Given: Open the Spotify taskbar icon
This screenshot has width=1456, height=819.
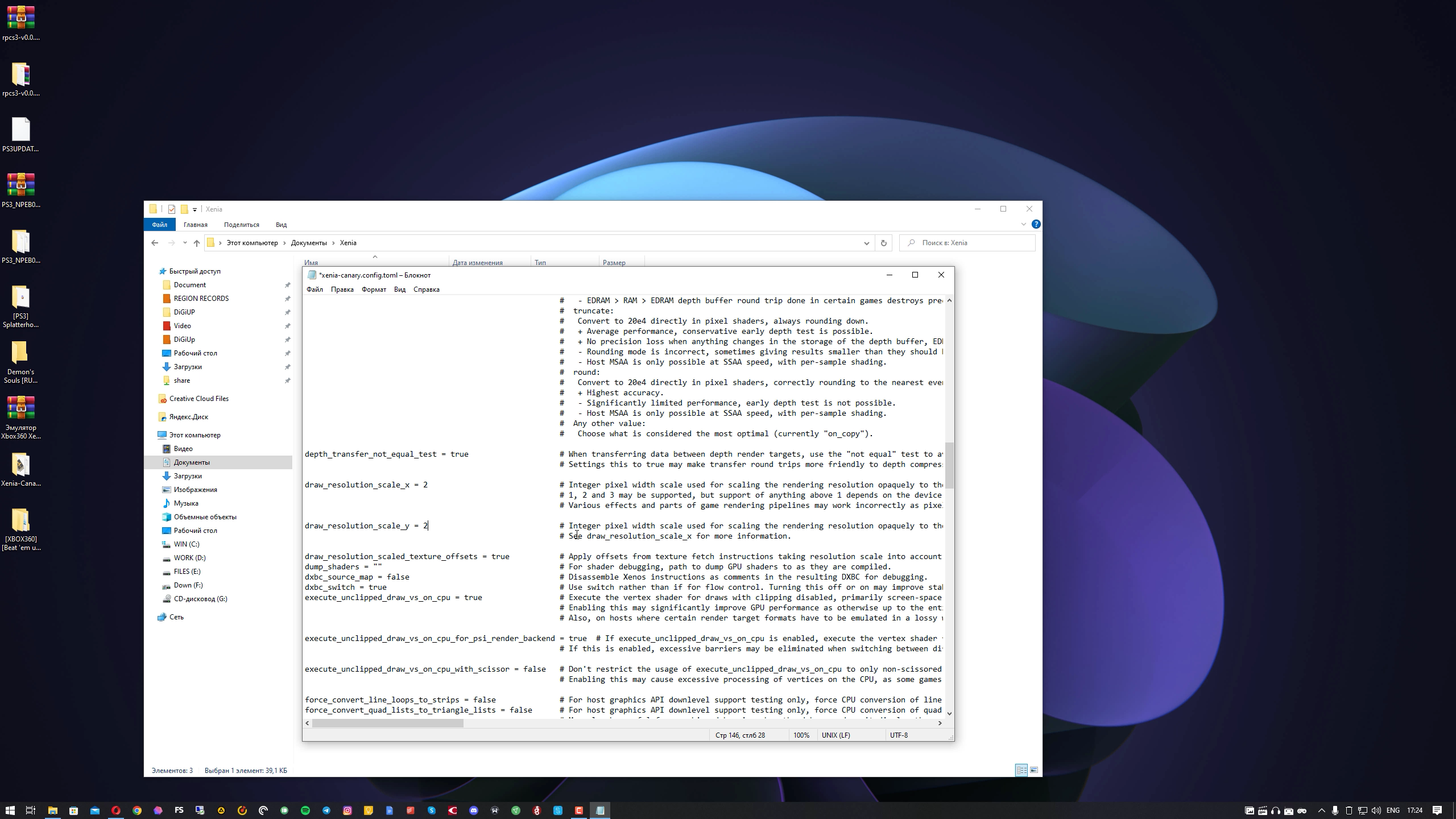Looking at the screenshot, I should pyautogui.click(x=305, y=810).
